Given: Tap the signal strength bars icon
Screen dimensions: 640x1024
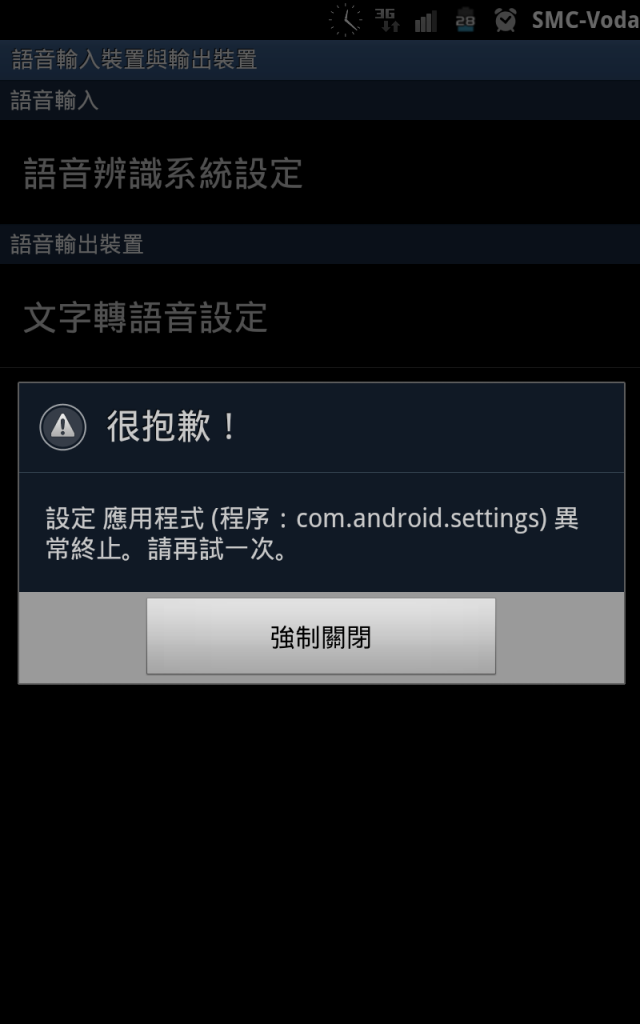Looking at the screenshot, I should point(426,21).
